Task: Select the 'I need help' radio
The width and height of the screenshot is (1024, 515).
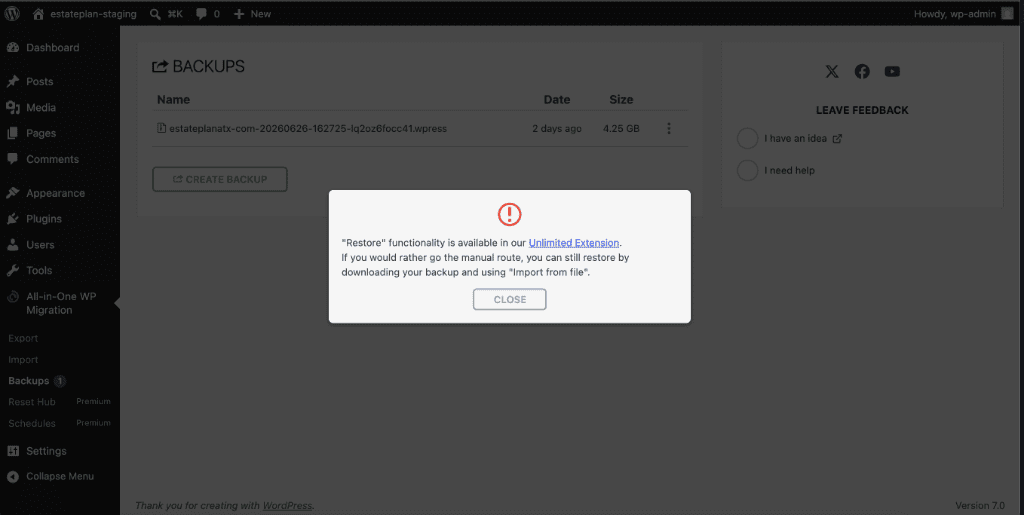Action: click(747, 170)
